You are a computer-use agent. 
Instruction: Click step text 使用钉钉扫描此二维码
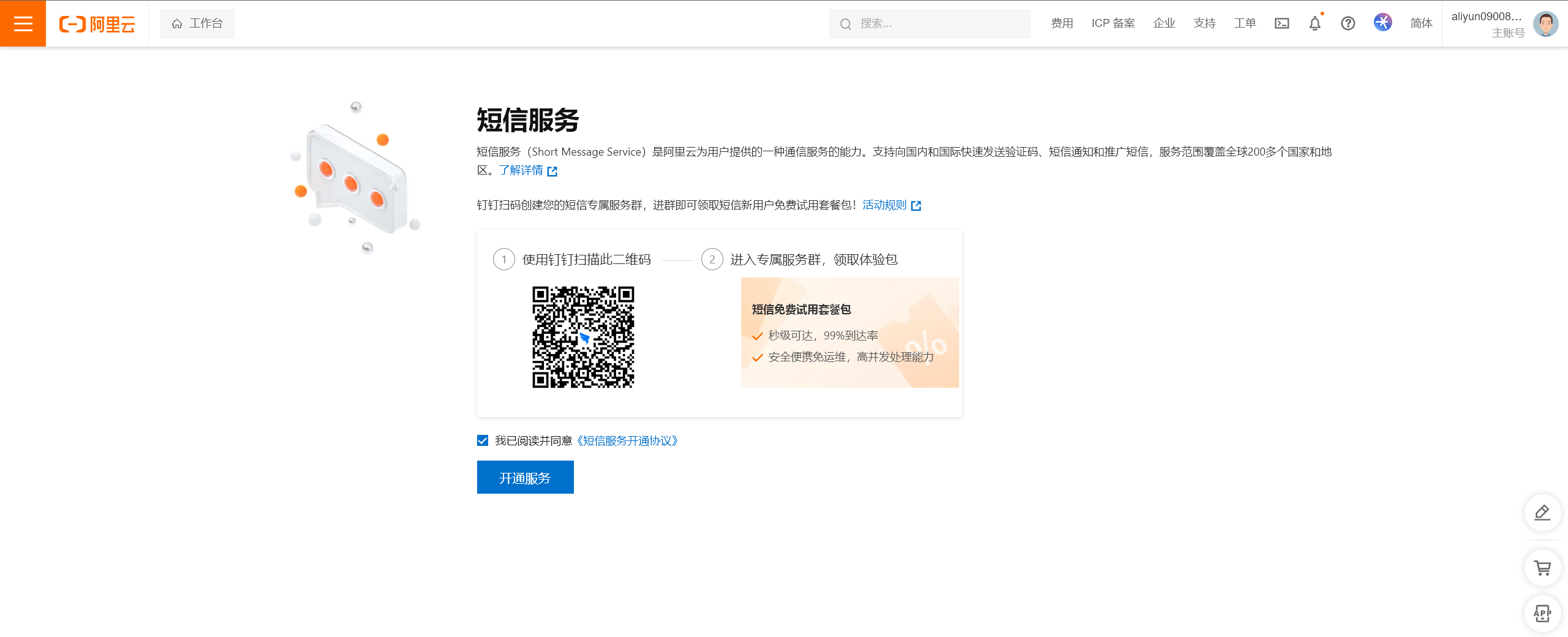point(587,260)
